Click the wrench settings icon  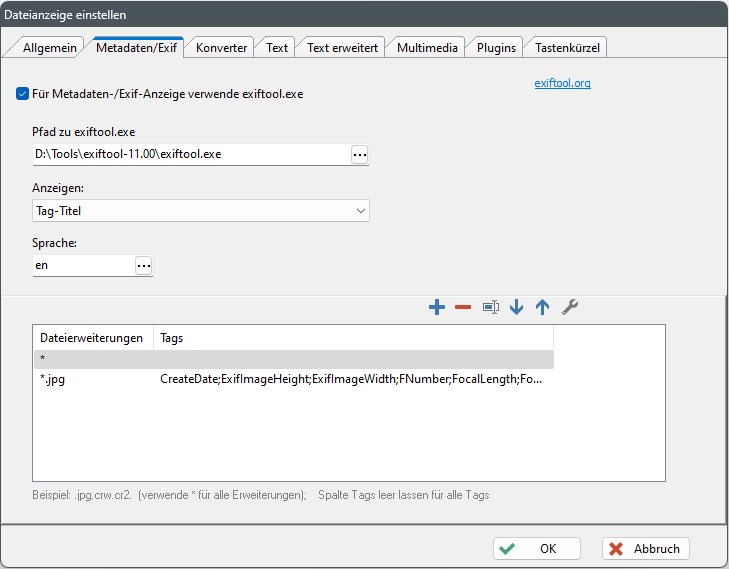[569, 308]
